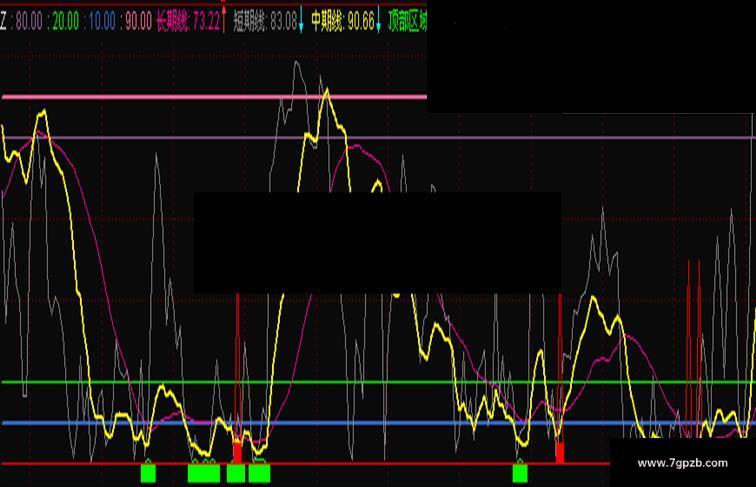Select the 中期线: 90.66 indicator label
This screenshot has width=756, height=487.
pos(343,21)
